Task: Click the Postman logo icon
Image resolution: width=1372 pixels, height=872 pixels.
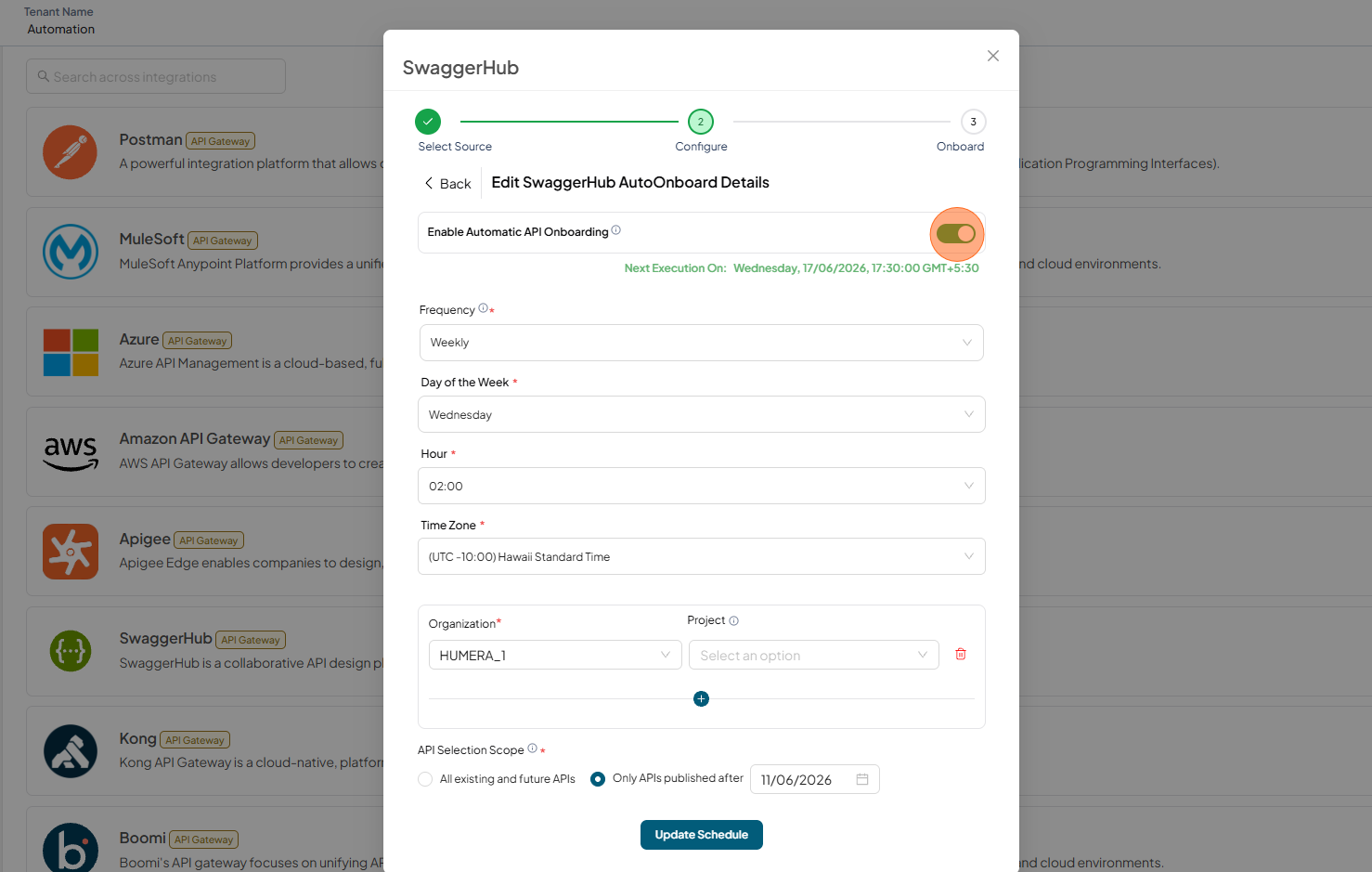Action: pos(70,152)
